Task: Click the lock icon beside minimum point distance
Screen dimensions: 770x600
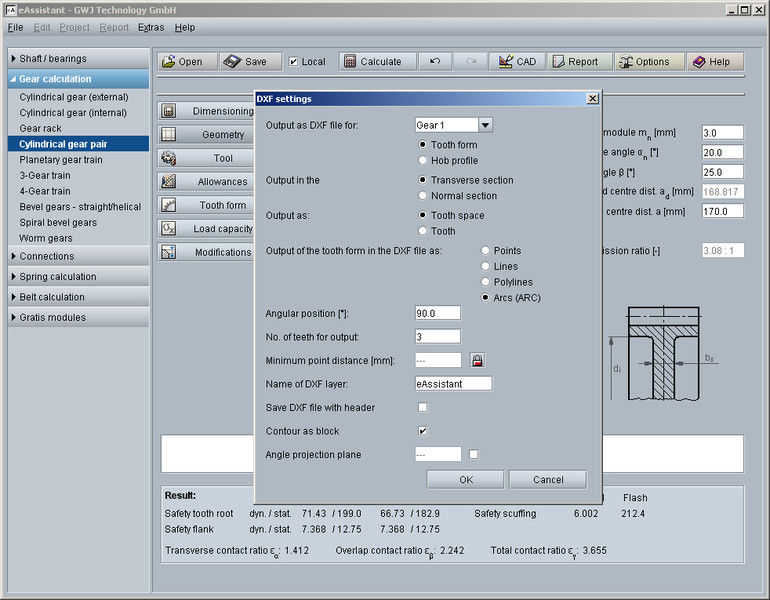Action: [477, 360]
